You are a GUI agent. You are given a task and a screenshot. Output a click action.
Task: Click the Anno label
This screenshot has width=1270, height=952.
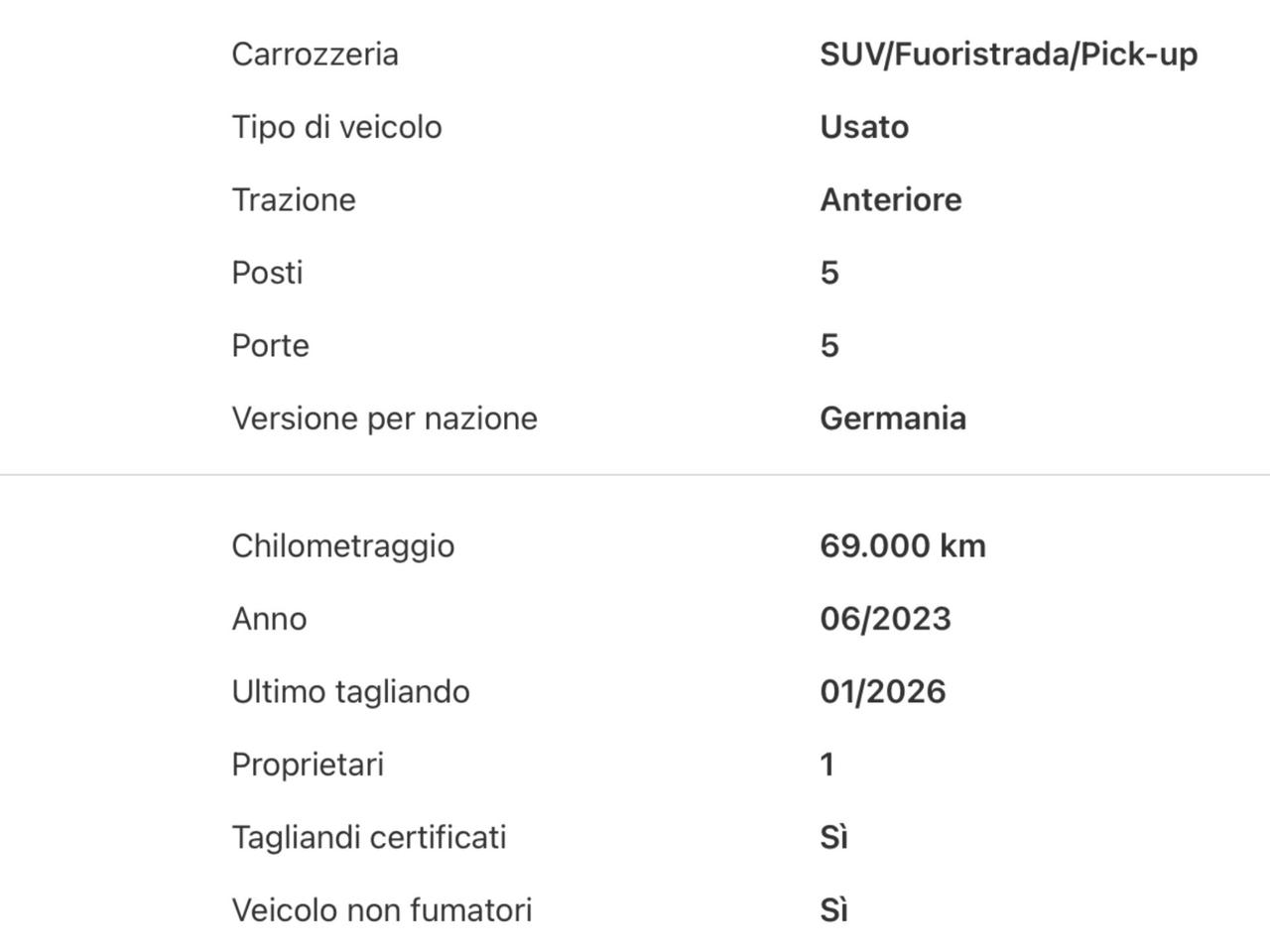[x=269, y=619]
